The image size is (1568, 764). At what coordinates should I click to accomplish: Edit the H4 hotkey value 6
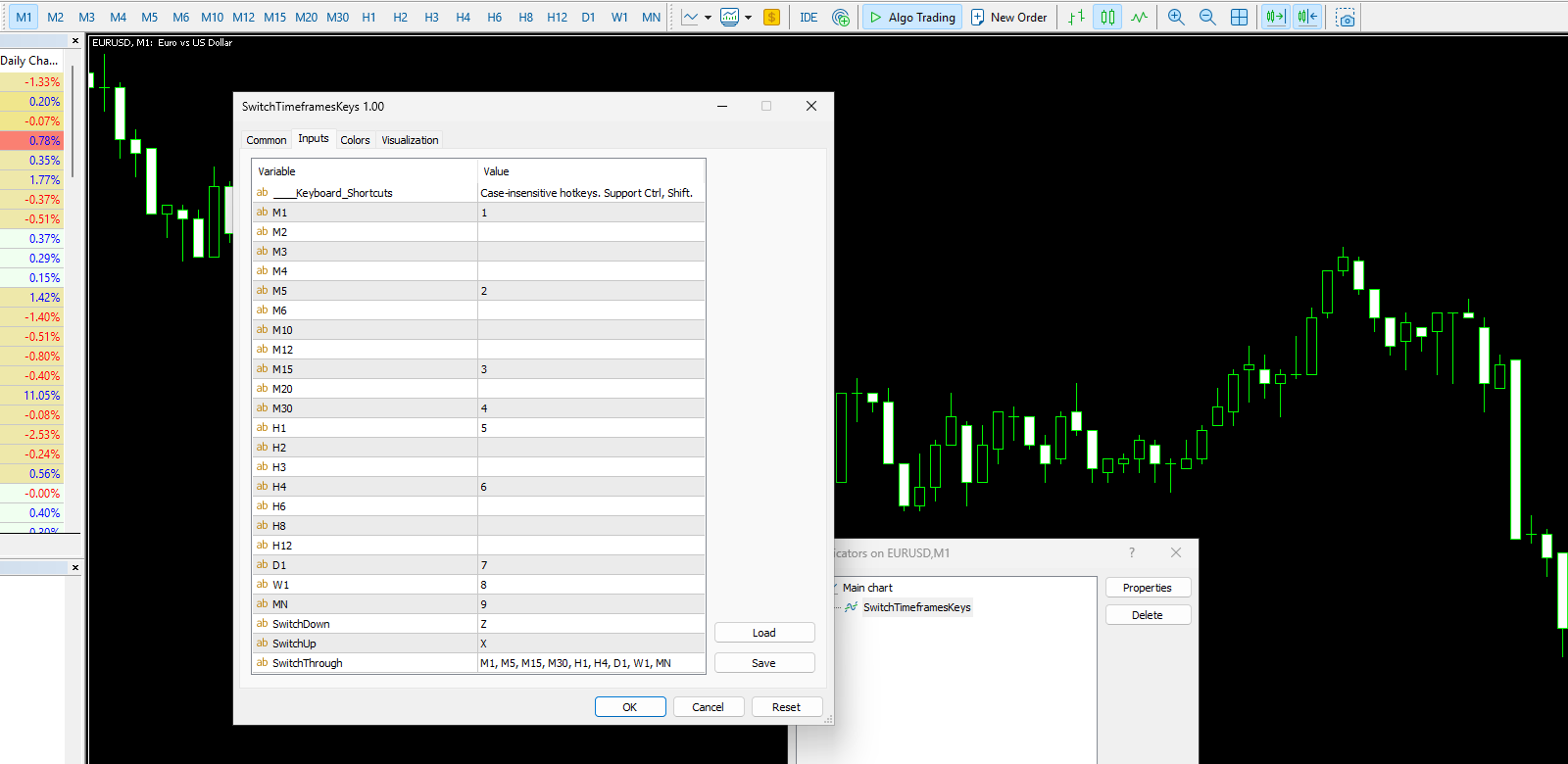591,487
